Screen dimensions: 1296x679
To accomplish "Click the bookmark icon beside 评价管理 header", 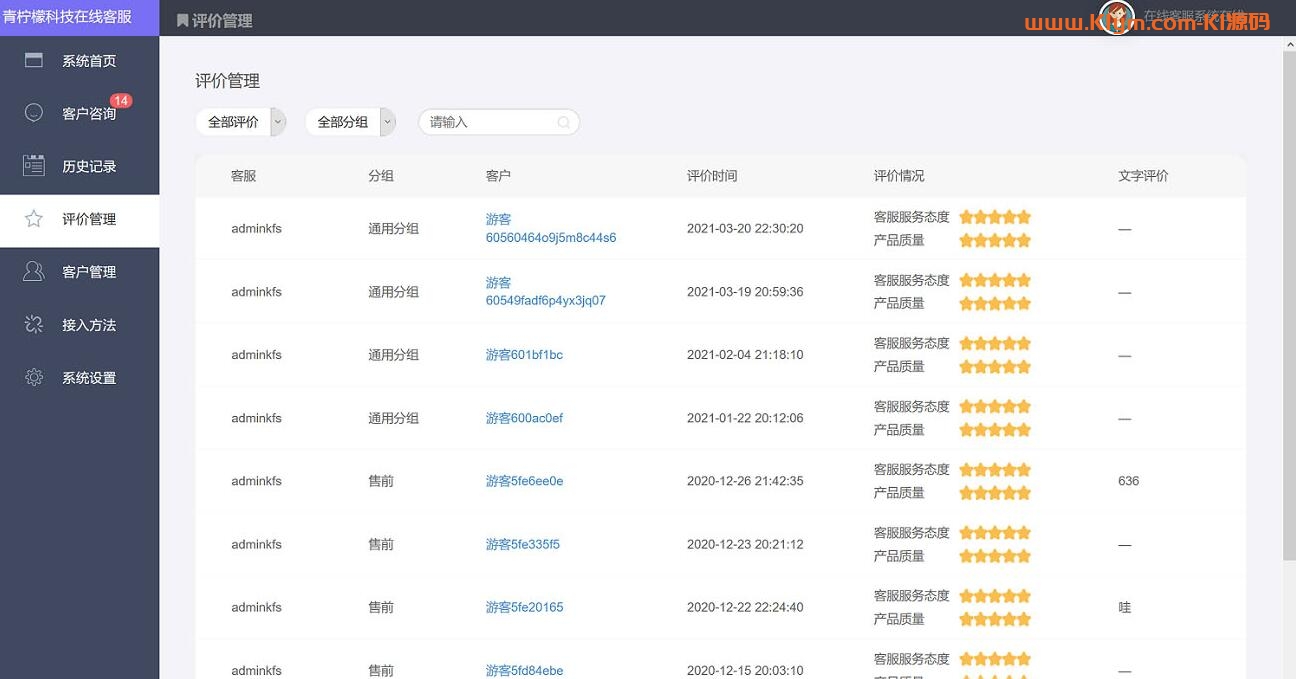I will coord(182,20).
